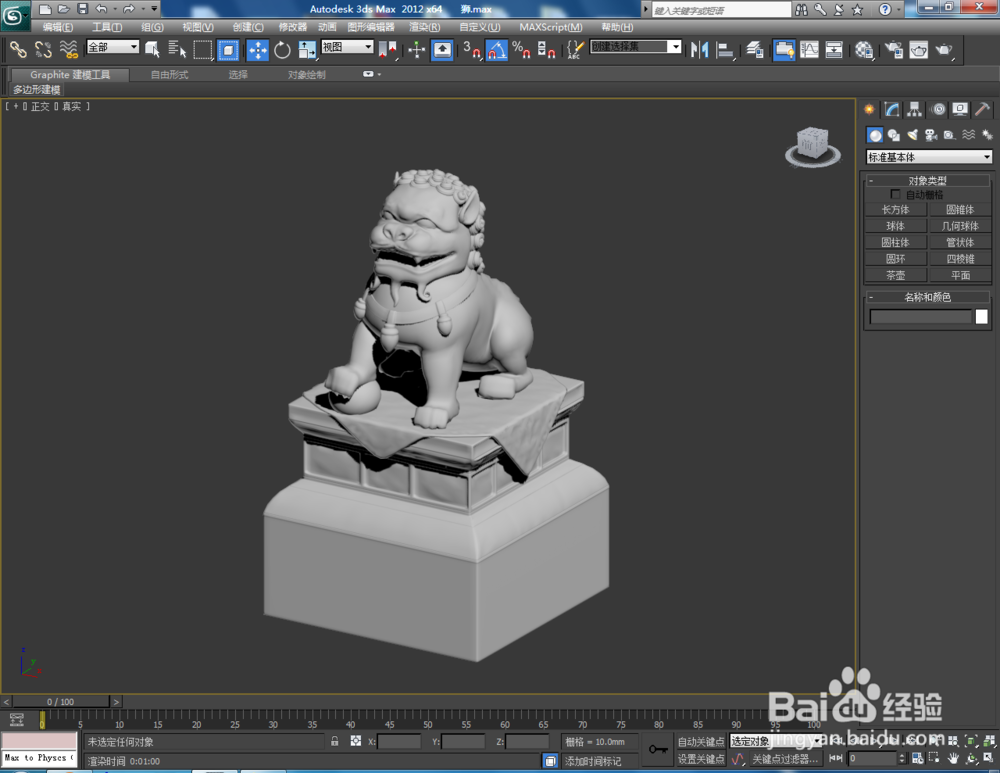The width and height of the screenshot is (1000, 773).
Task: Toggle the Window/Crossing selection mode
Action: tap(228, 49)
